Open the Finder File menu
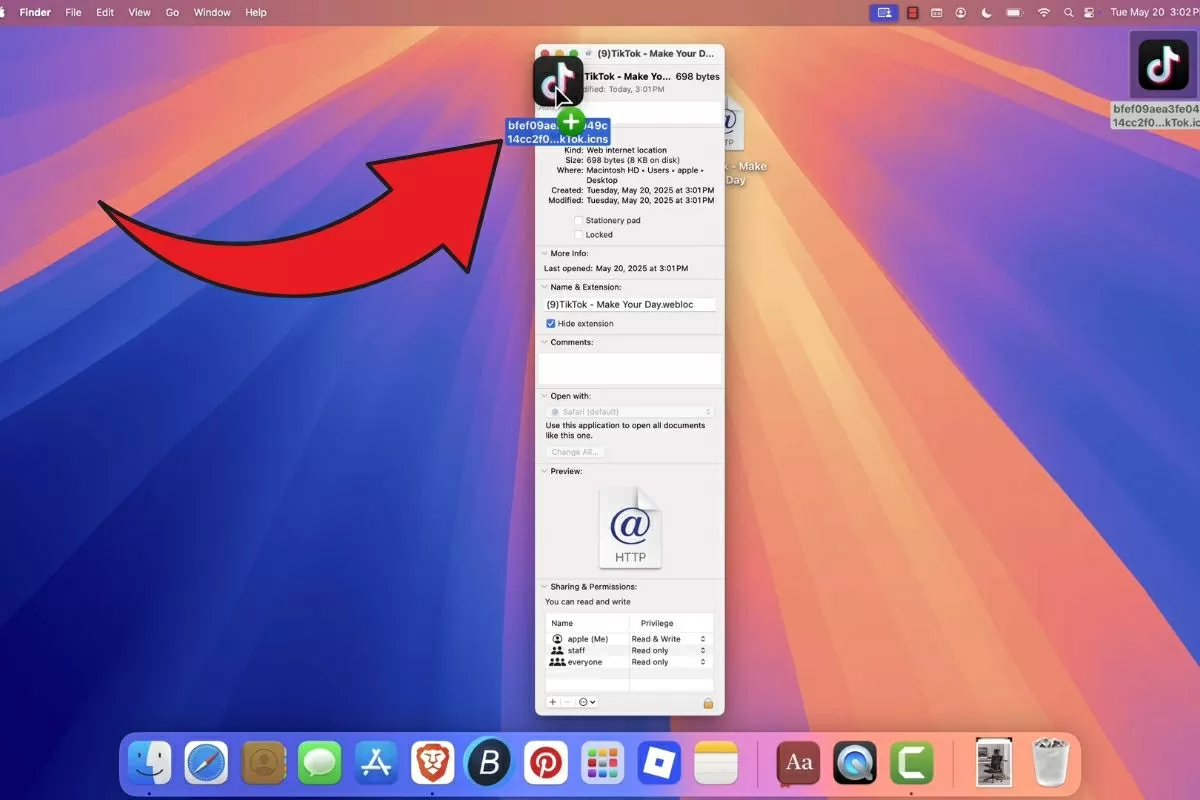This screenshot has height=800, width=1200. click(x=73, y=12)
